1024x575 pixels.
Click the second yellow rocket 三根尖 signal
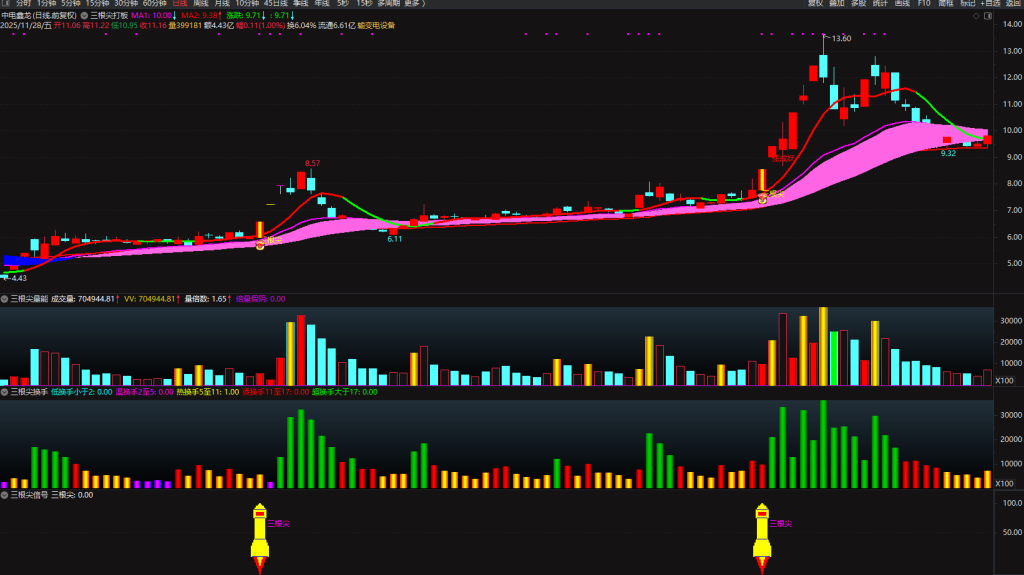(762, 536)
